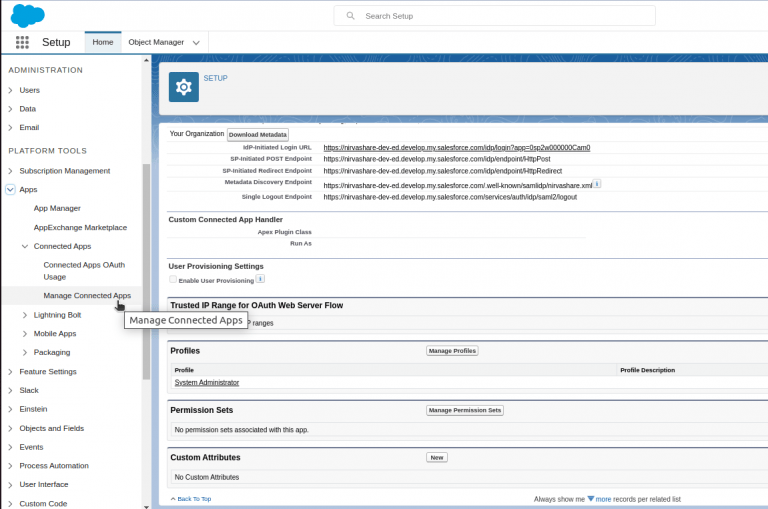768x509 pixels.
Task: Collapse Connected Apps subtree
Action: [x=24, y=246]
